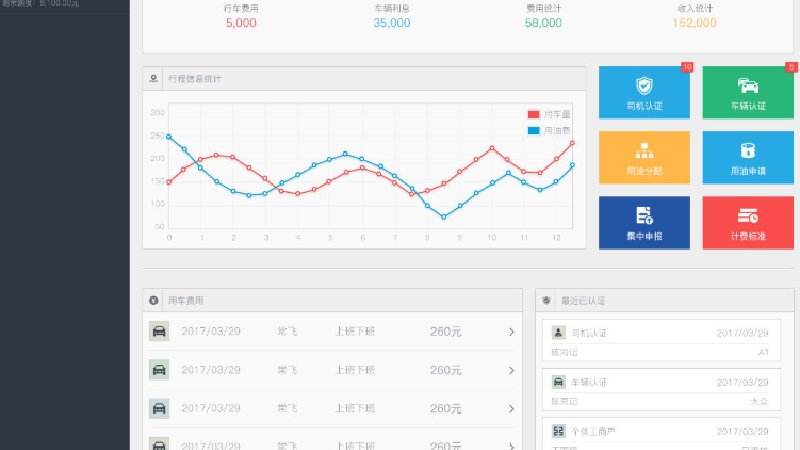Select the last red data point of the chart

pyautogui.click(x=572, y=143)
